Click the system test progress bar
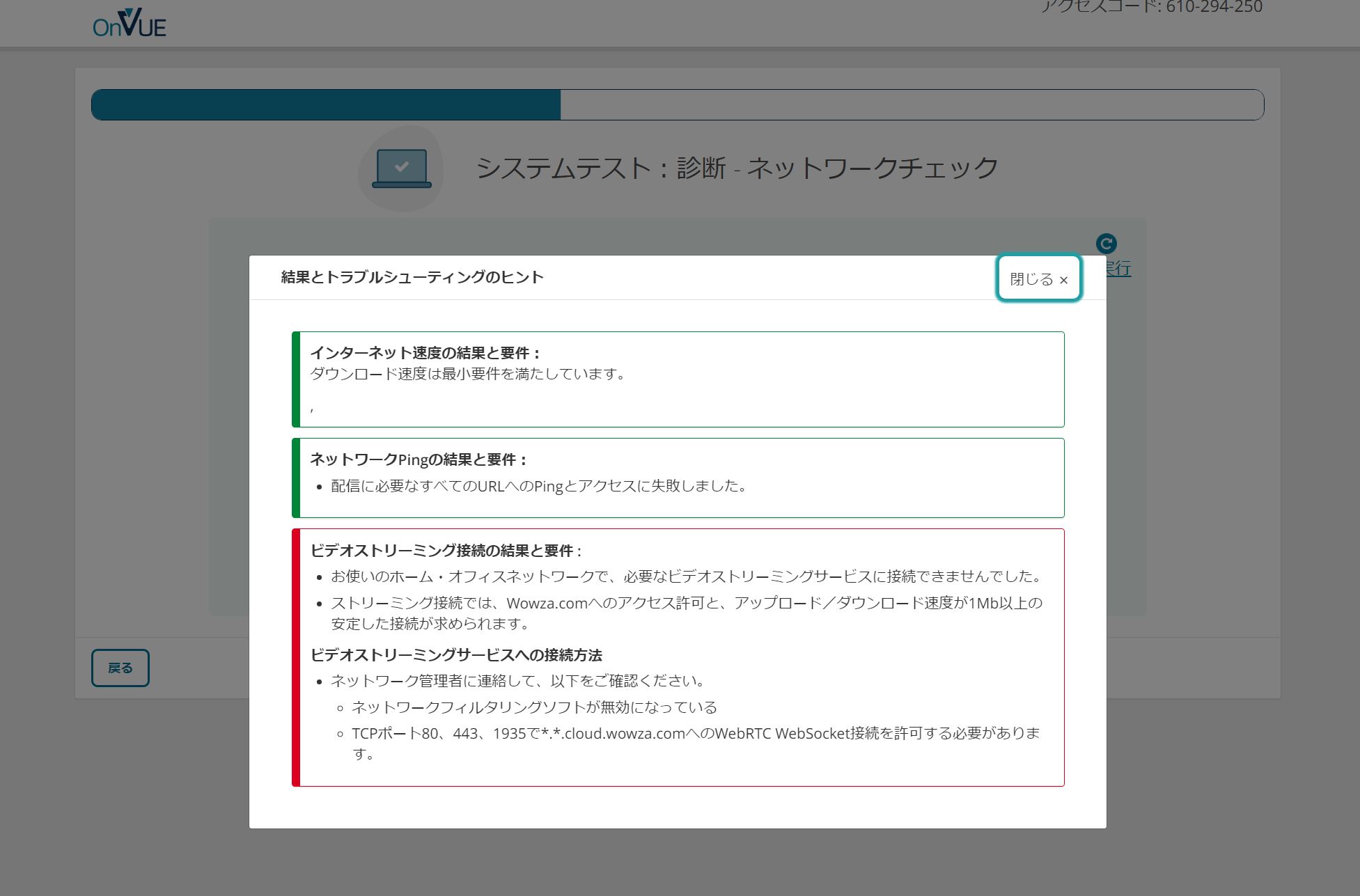Image resolution: width=1360 pixels, height=896 pixels. coord(677,105)
